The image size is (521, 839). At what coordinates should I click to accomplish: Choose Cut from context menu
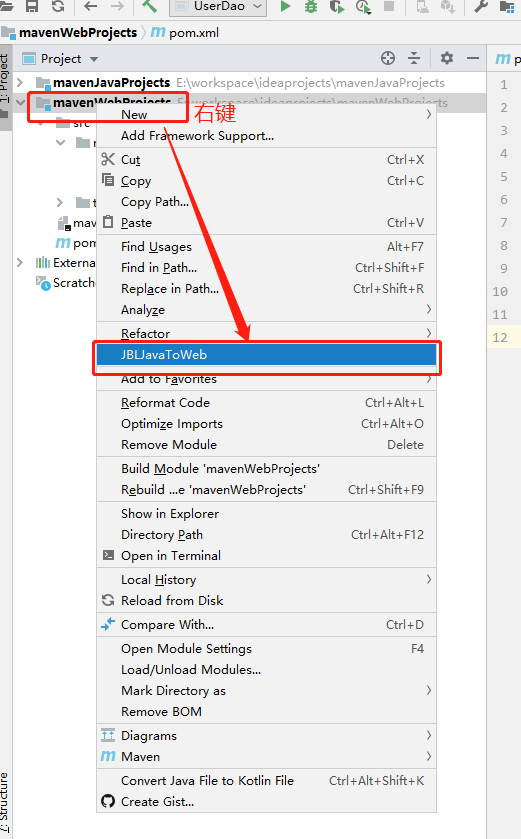266,159
